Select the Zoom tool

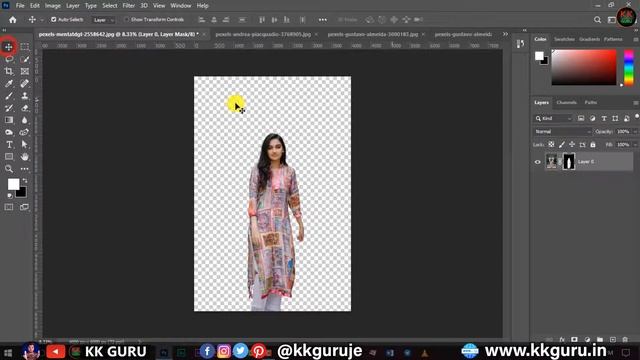(9, 169)
